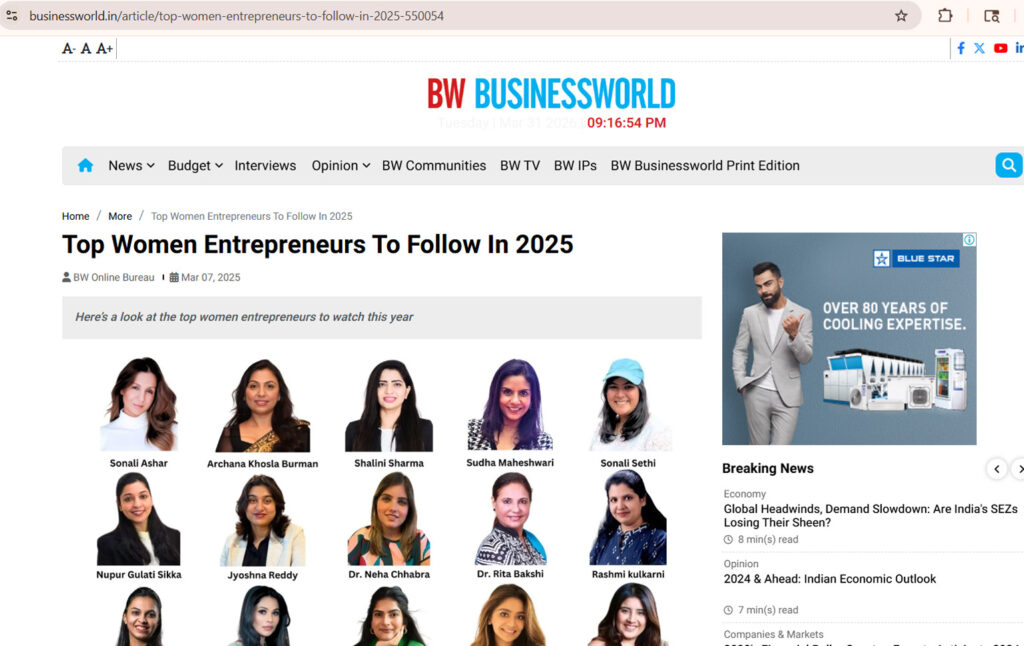Go to previous Breaking News slide arrow
Image resolution: width=1024 pixels, height=646 pixels.
[997, 469]
